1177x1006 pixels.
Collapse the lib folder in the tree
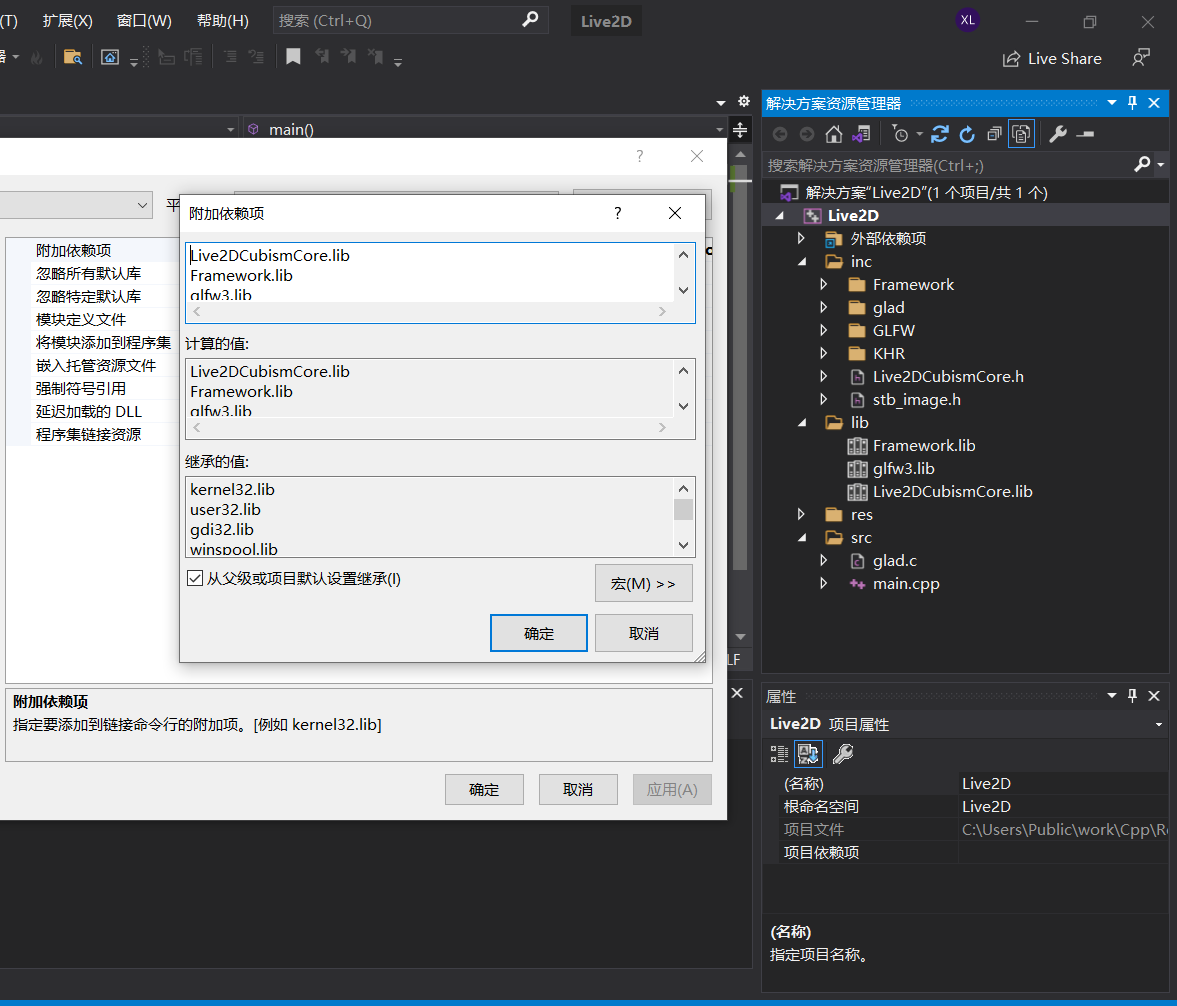[x=802, y=423]
